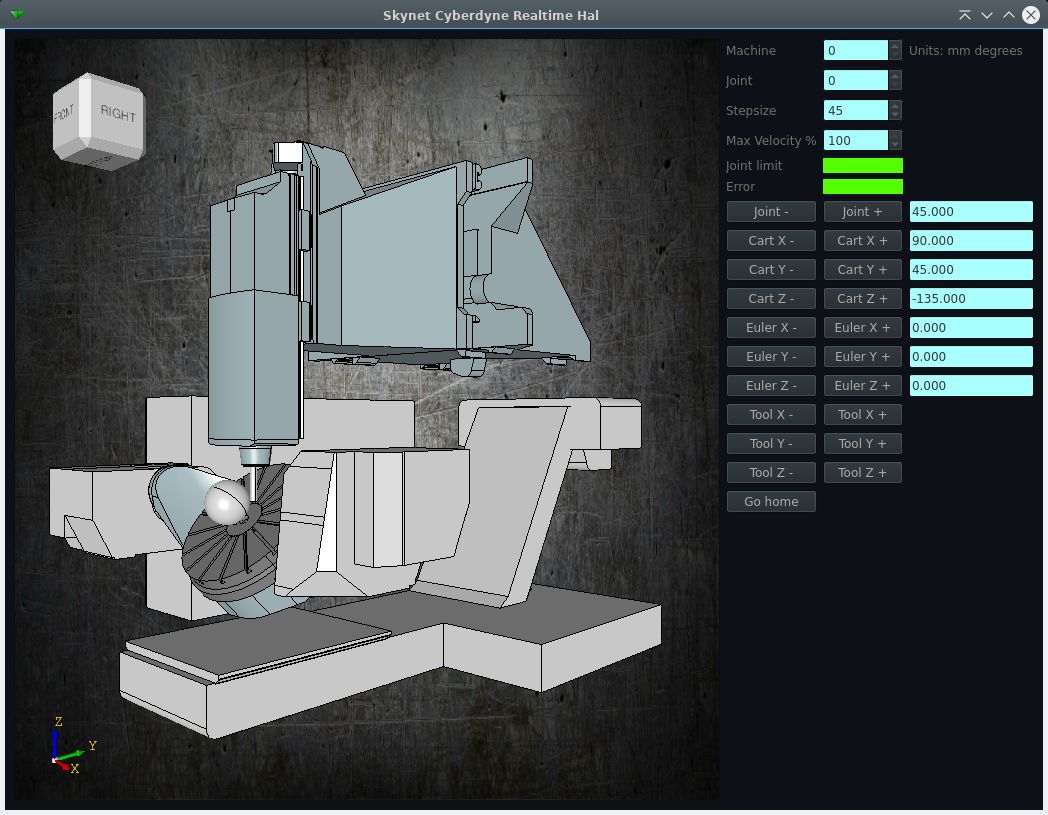This screenshot has height=815, width=1048.
Task: Jog along tool axis with Tool X -
Action: point(771,415)
